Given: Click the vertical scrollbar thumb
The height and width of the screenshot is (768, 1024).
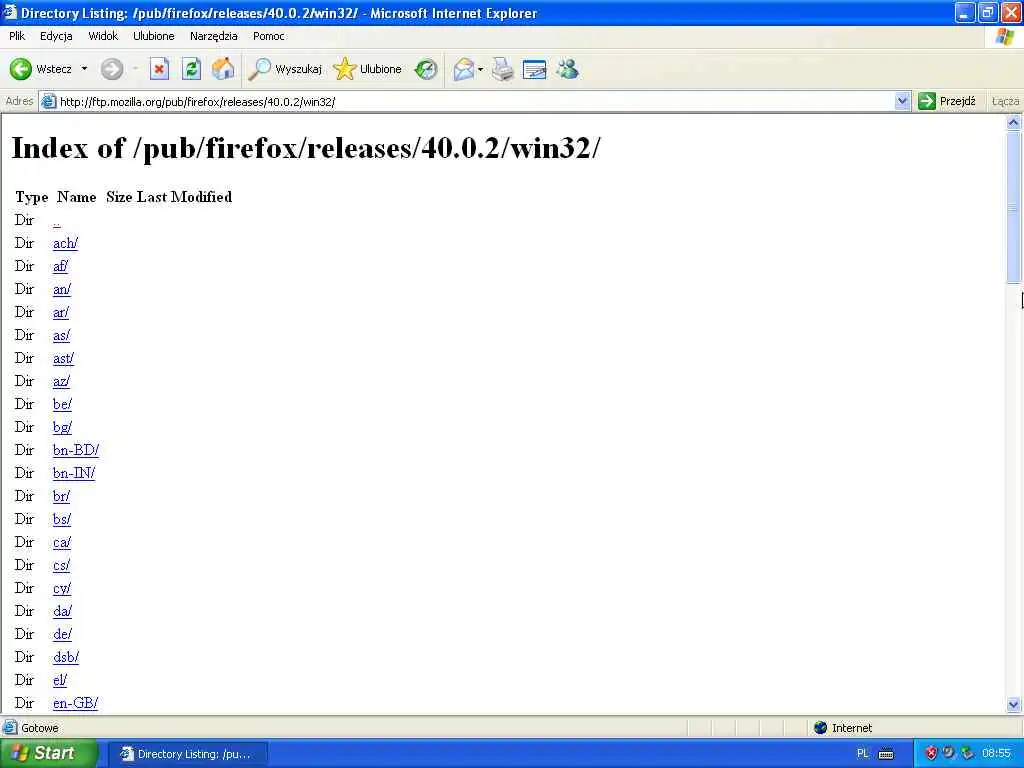Looking at the screenshot, I should 1013,206.
